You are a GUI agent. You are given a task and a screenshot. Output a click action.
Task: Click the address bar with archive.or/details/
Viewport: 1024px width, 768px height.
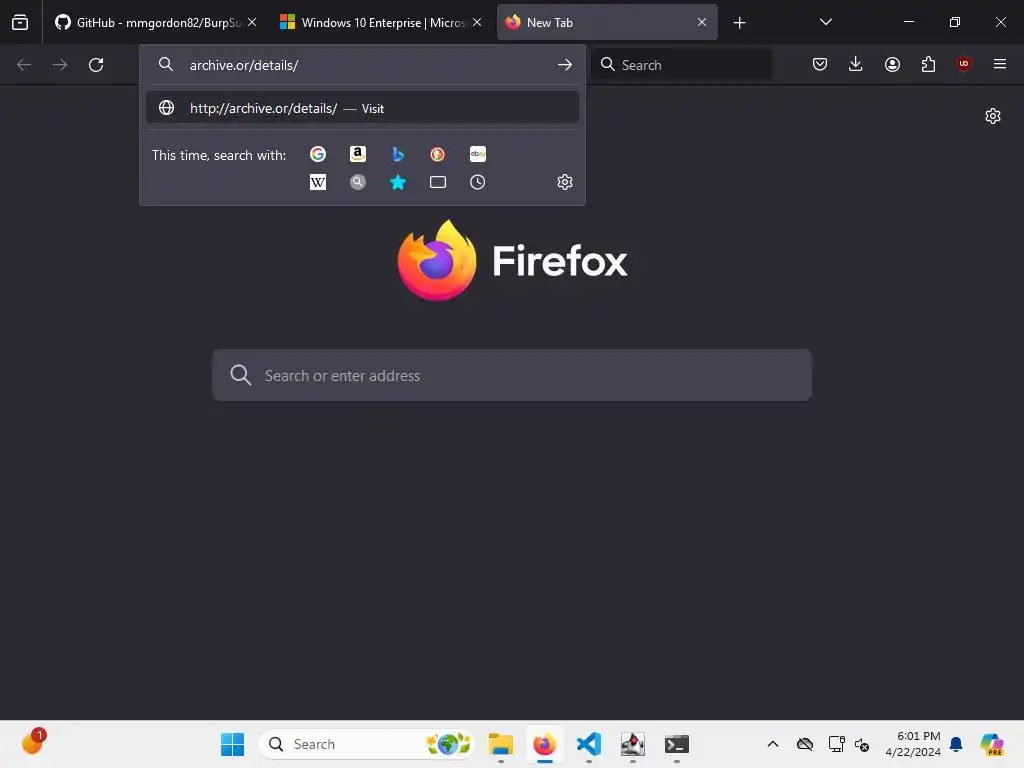click(362, 65)
